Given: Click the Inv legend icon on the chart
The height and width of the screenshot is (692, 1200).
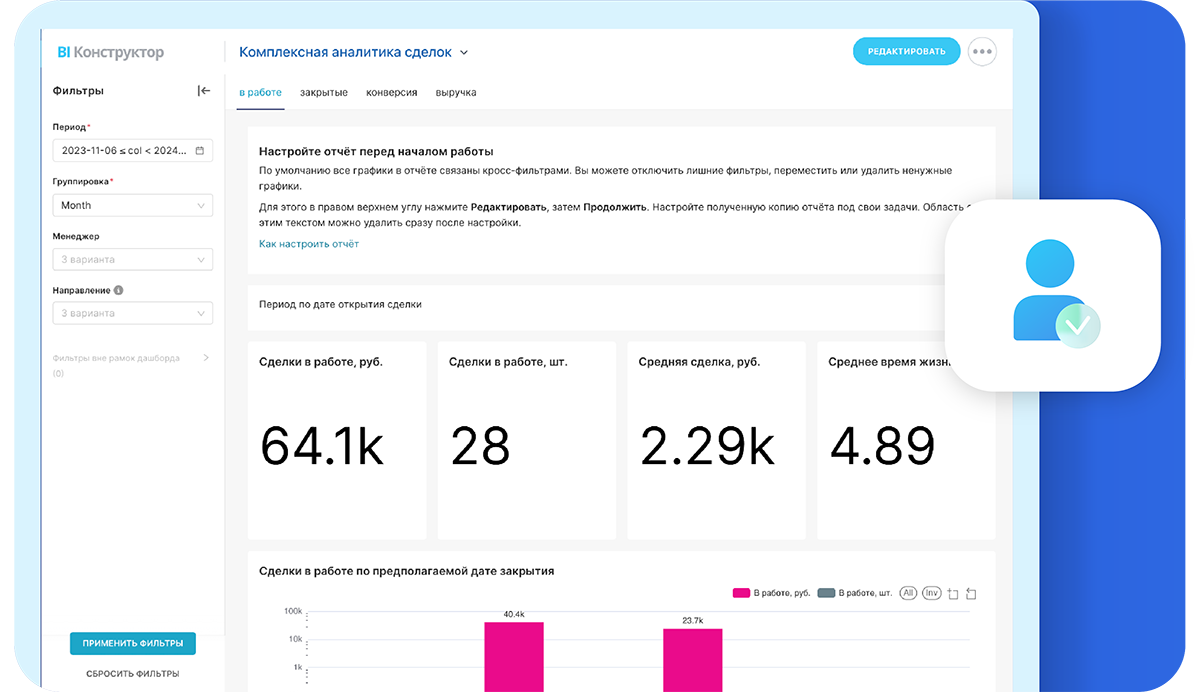Looking at the screenshot, I should [931, 592].
